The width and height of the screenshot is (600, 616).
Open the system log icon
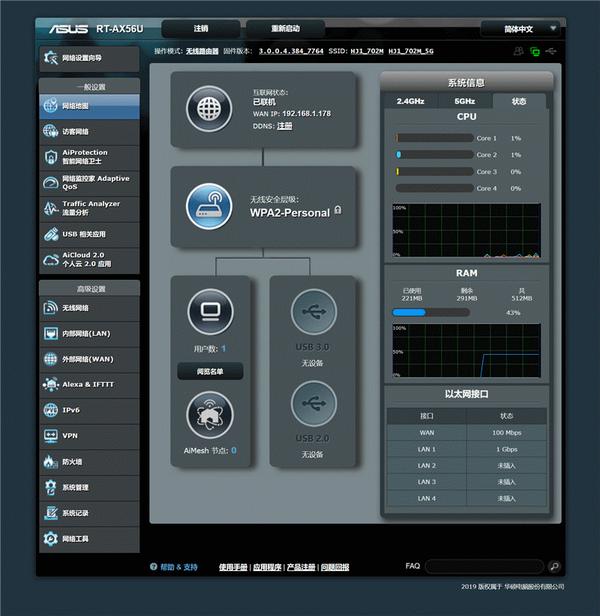[x=51, y=513]
